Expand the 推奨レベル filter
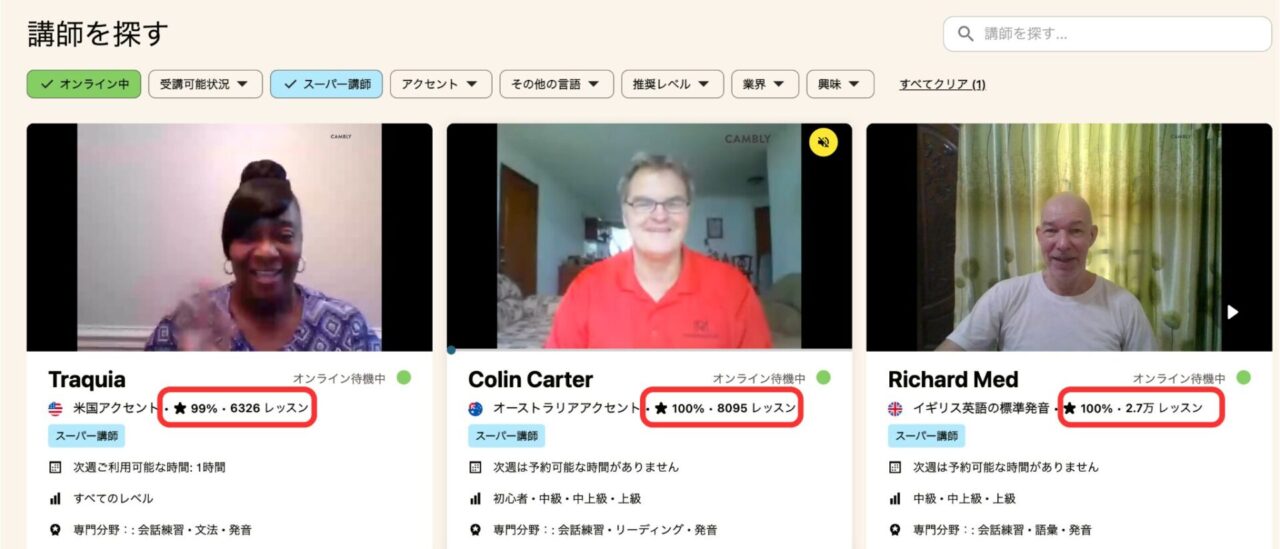Viewport: 1280px width, 549px height. click(x=672, y=84)
